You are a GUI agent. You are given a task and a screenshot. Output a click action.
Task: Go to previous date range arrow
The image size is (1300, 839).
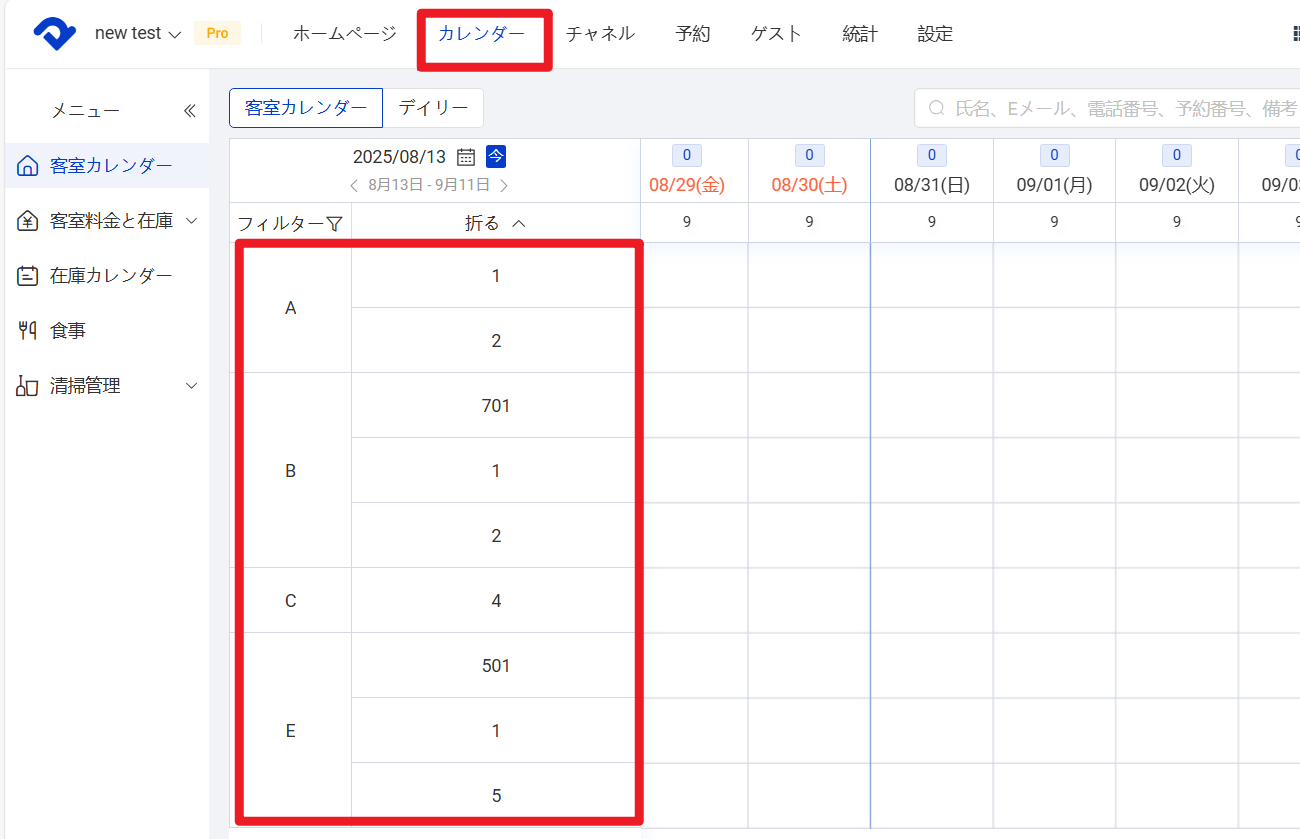coord(354,185)
